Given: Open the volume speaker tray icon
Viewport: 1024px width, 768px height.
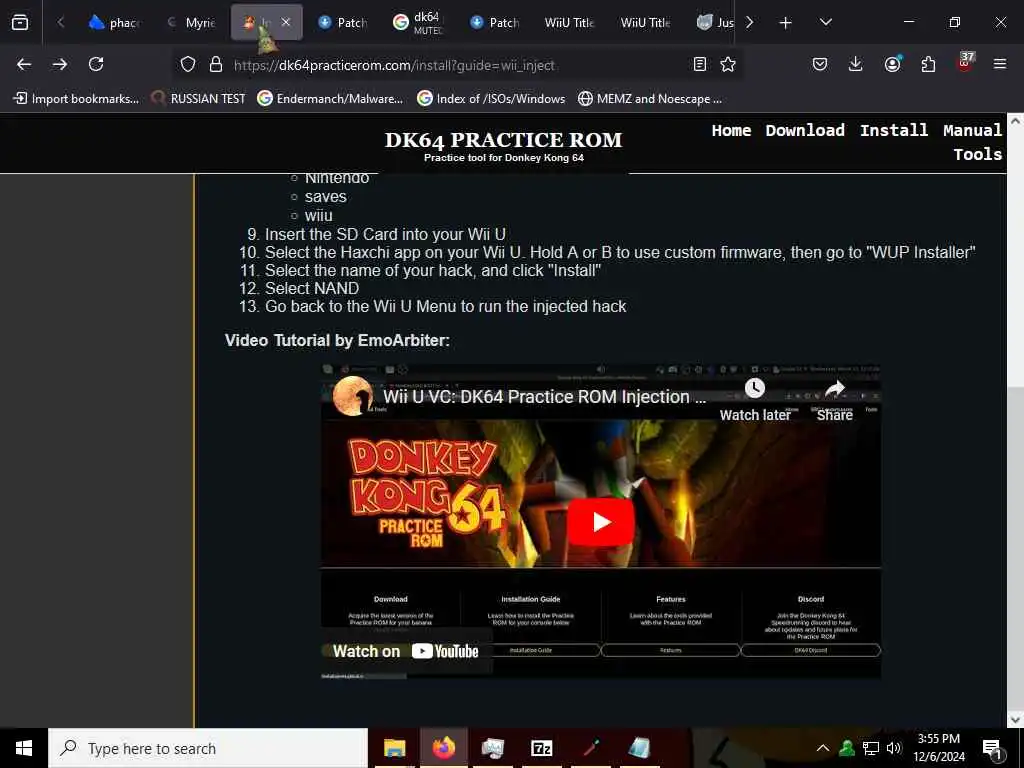Looking at the screenshot, I should (x=894, y=748).
